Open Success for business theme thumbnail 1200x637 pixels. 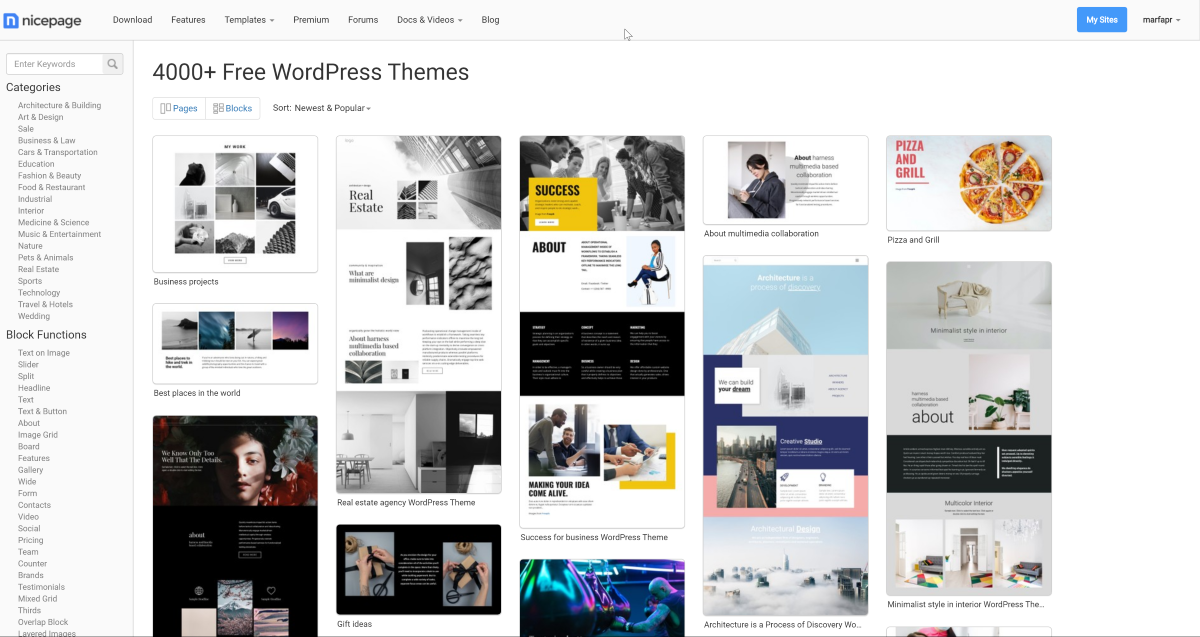click(x=602, y=332)
